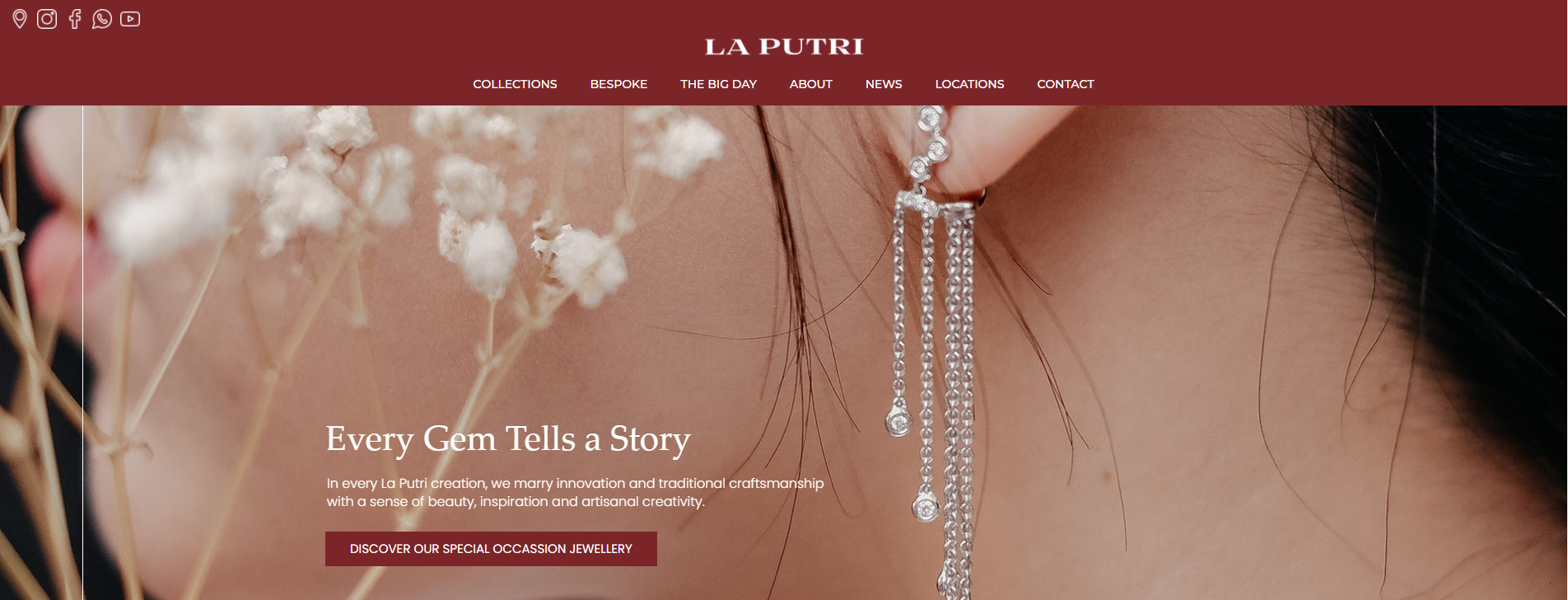Image resolution: width=1568 pixels, height=600 pixels.
Task: Go to the Bespoke page
Action: point(618,84)
